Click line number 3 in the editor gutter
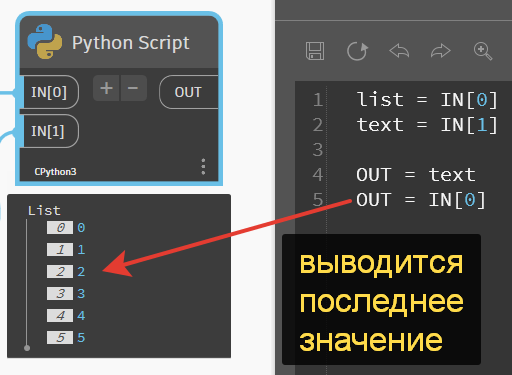This screenshot has width=512, height=375. pyautogui.click(x=318, y=150)
